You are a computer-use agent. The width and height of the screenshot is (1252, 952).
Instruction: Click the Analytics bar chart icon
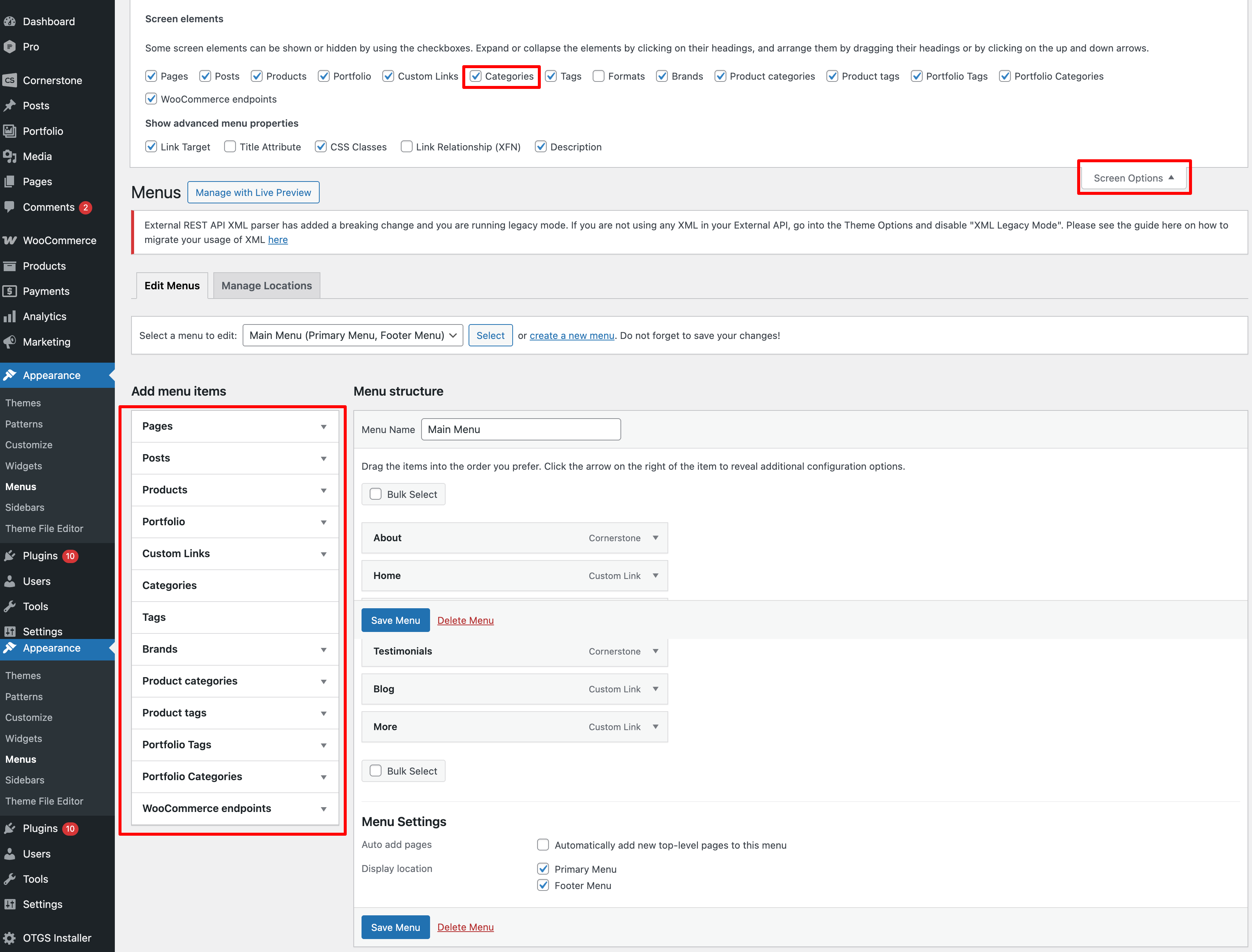tap(10, 317)
